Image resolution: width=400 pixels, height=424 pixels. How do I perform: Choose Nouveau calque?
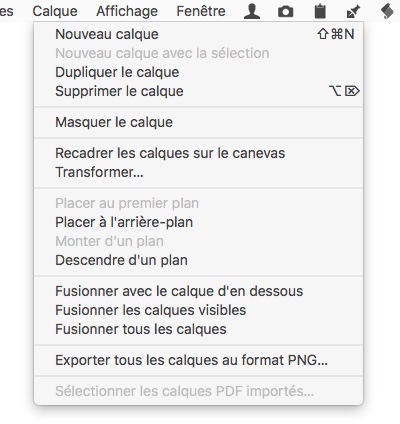(x=199, y=34)
